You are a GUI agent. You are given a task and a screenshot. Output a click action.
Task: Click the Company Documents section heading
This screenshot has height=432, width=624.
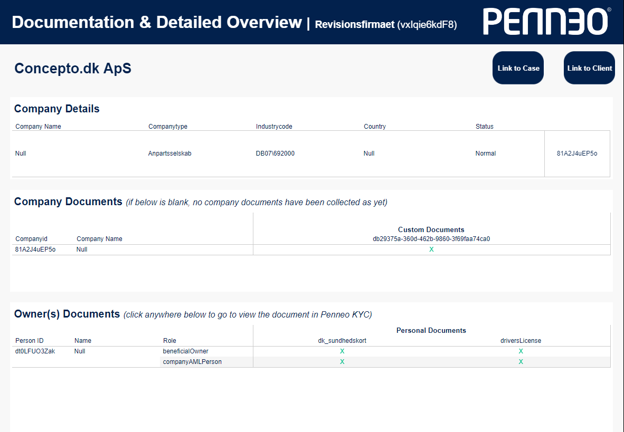pyautogui.click(x=68, y=202)
